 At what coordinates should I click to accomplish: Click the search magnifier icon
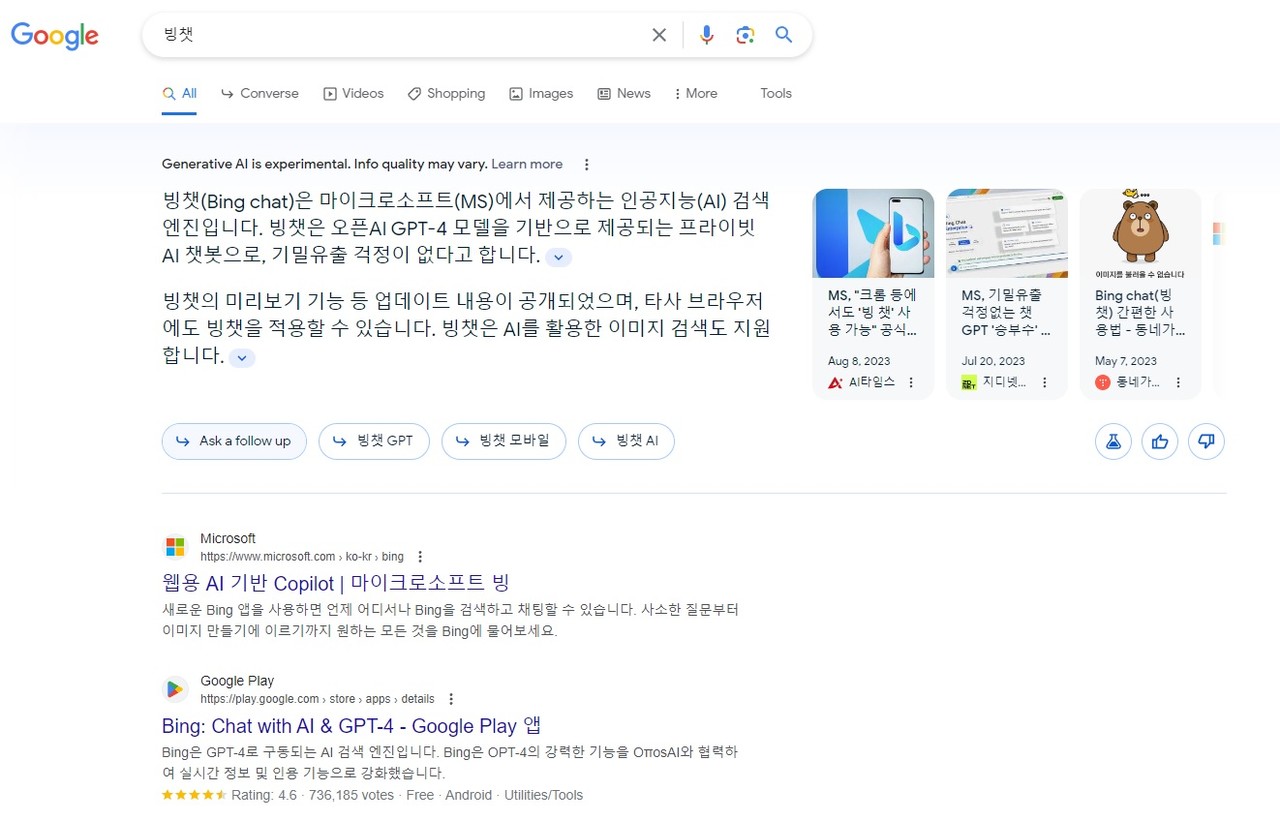tap(784, 34)
